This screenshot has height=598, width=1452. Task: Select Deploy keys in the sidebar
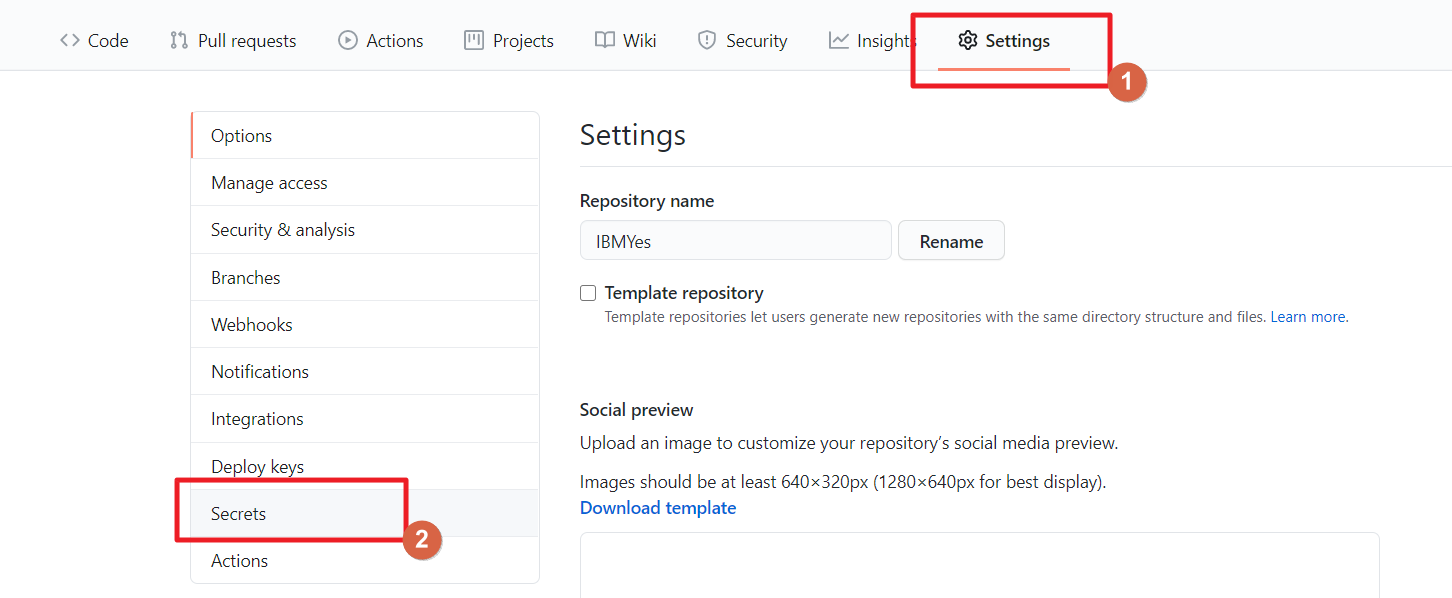pyautogui.click(x=257, y=467)
